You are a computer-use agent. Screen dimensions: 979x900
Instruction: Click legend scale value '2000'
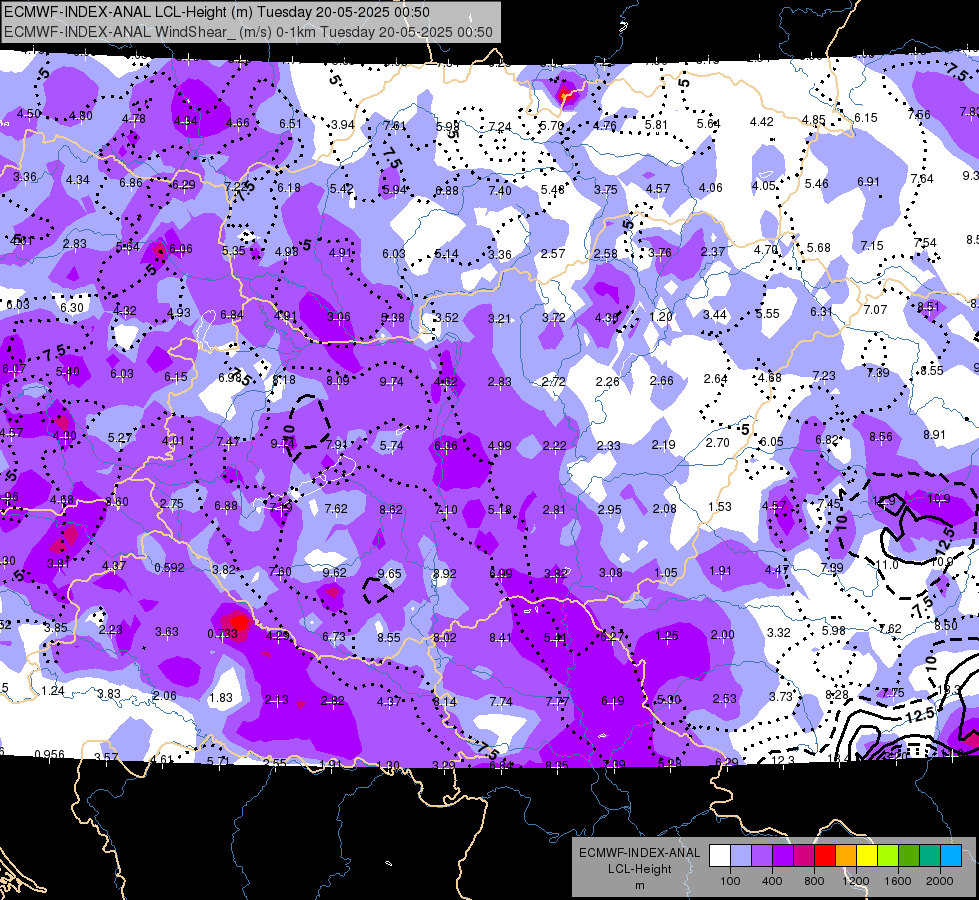pyautogui.click(x=940, y=881)
